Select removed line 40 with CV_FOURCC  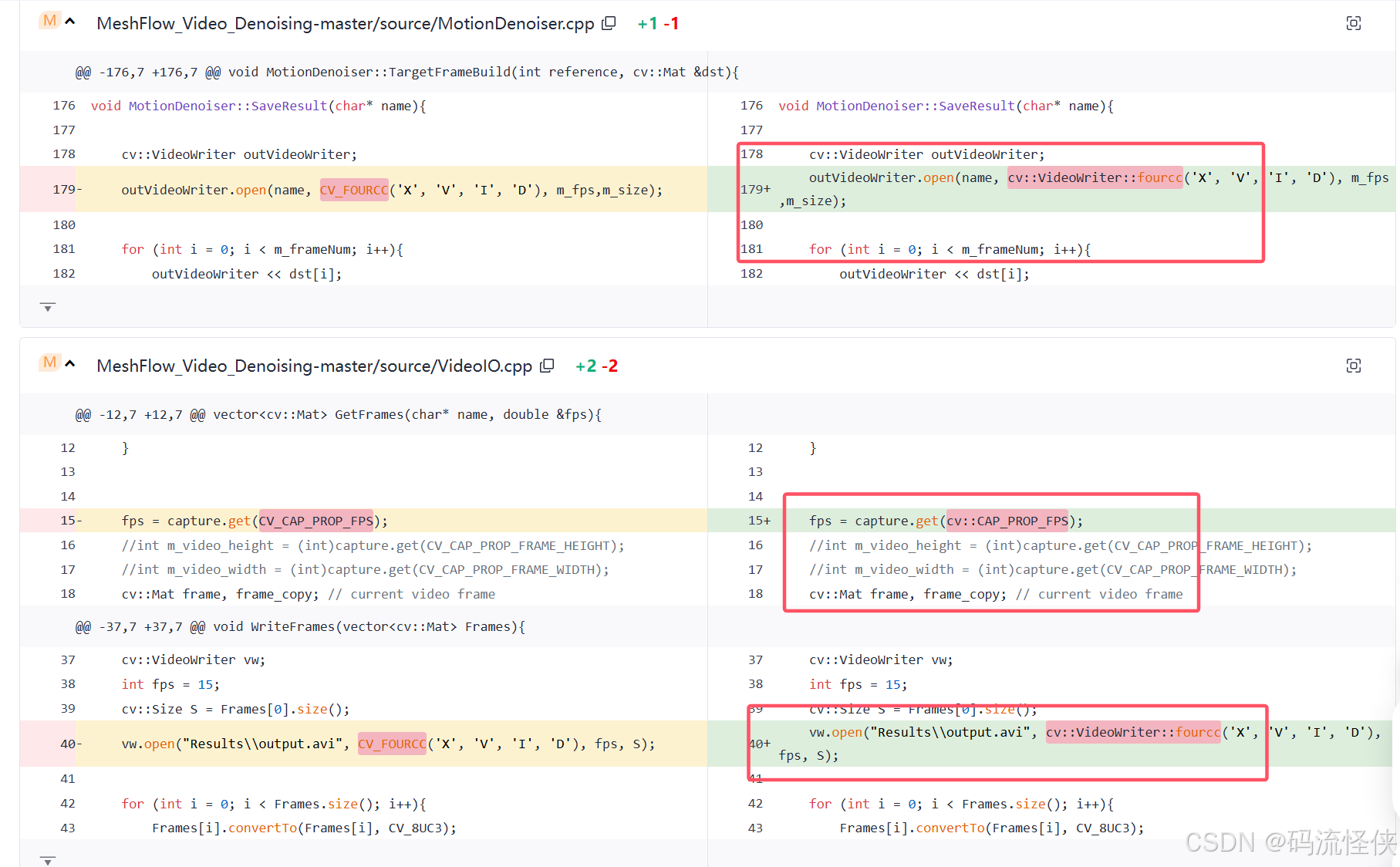(363, 744)
